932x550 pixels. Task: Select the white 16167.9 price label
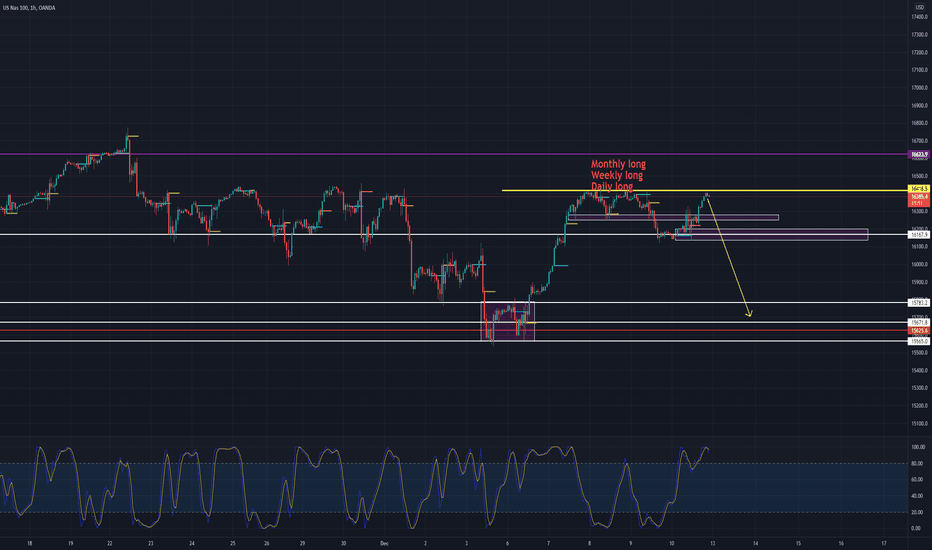click(920, 235)
